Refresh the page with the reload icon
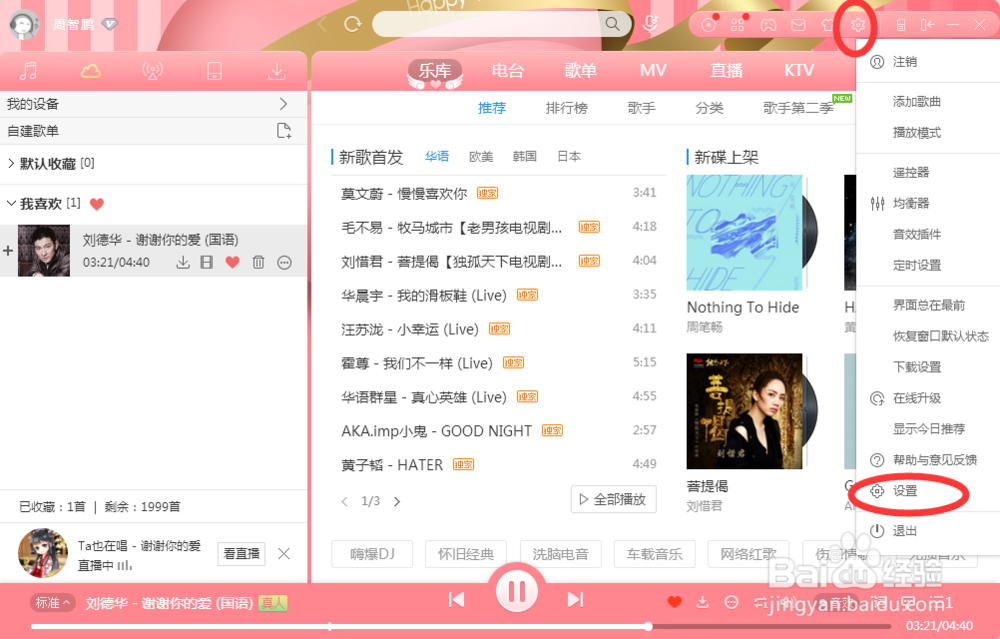The height and width of the screenshot is (639, 1000). tap(352, 24)
